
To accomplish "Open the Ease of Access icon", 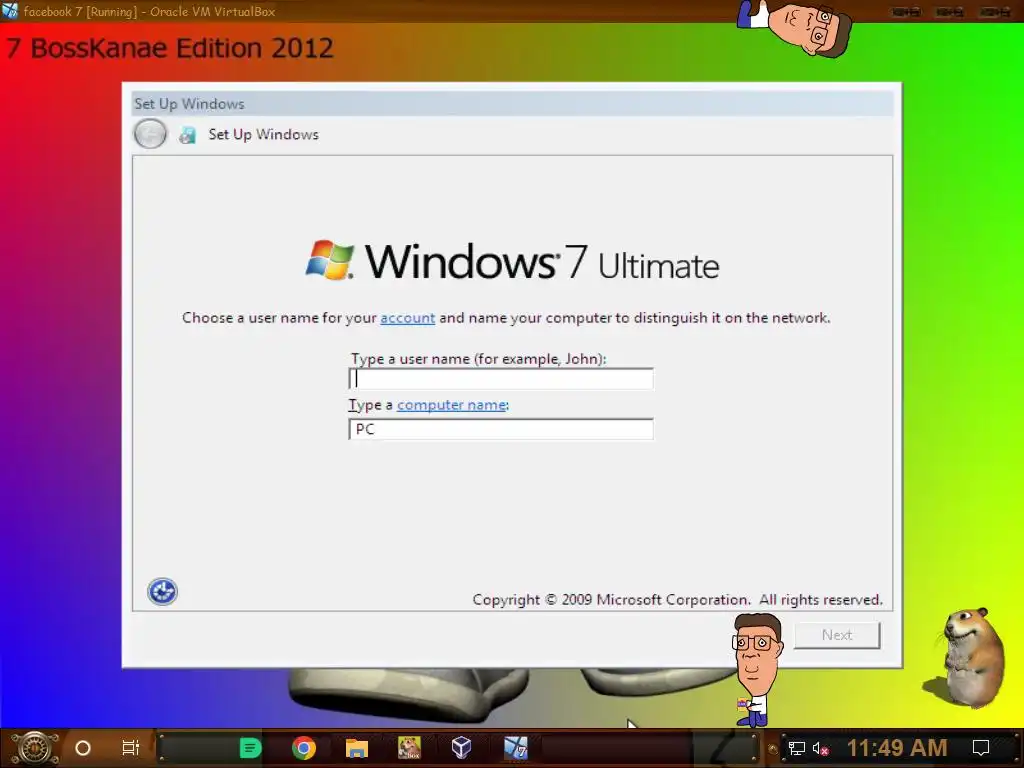I will click(x=162, y=592).
